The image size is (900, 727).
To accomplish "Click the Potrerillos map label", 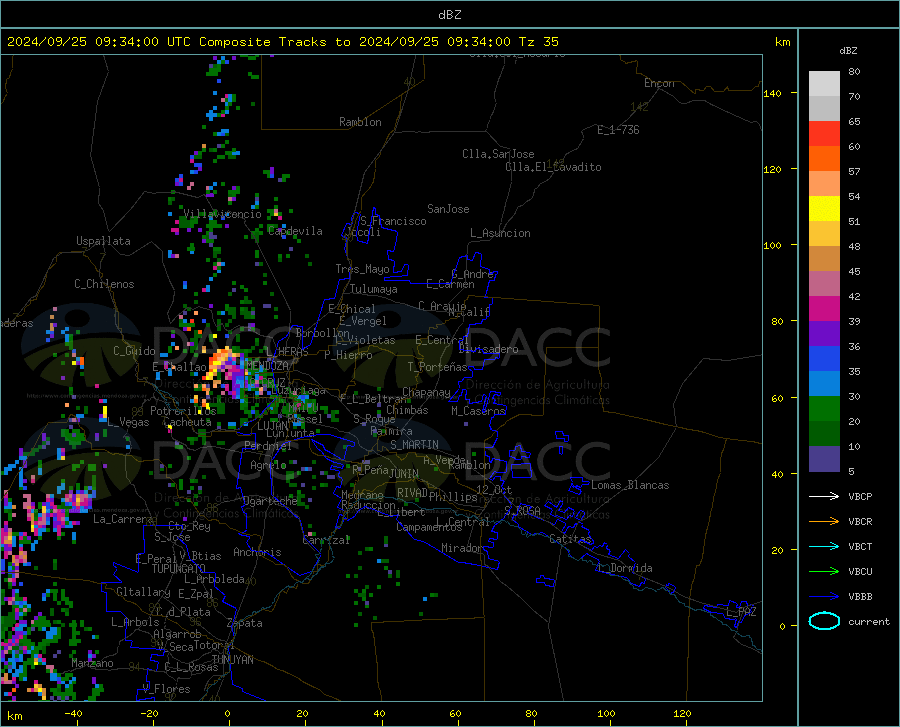I will pos(183,411).
